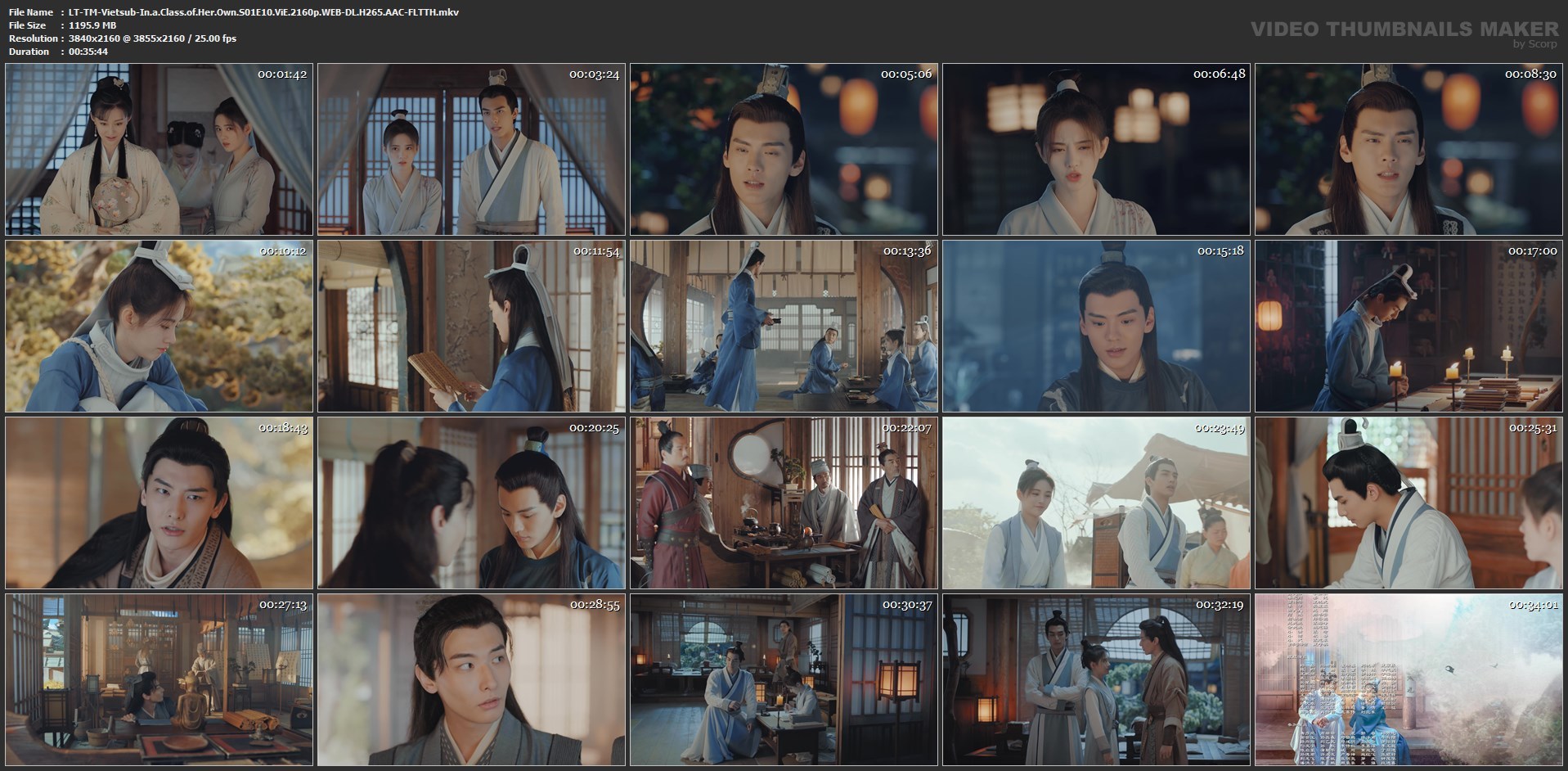Click the 'File Size' label
Screen dimensions: 1568x771
pos(27,25)
